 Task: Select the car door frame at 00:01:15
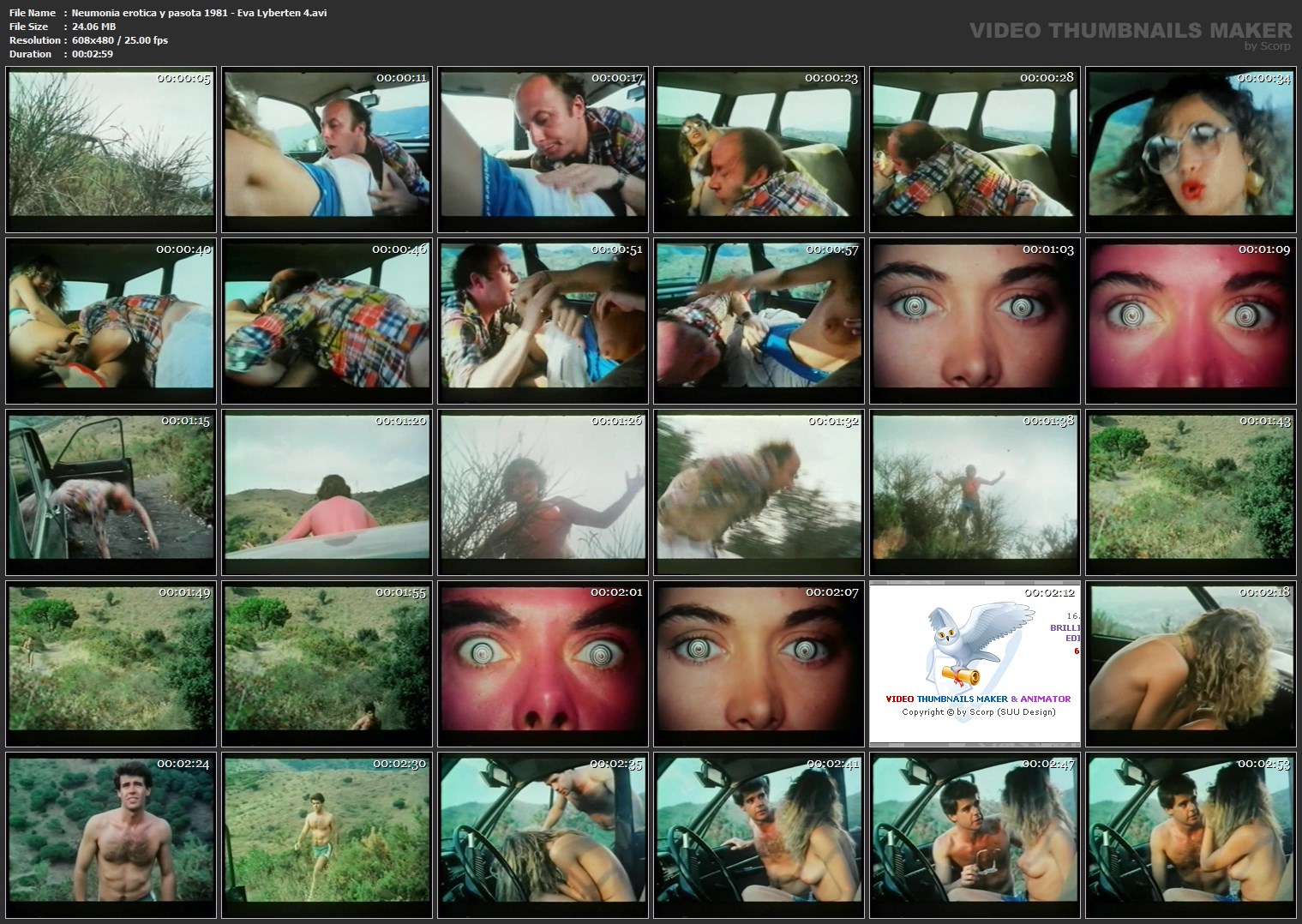click(x=111, y=493)
